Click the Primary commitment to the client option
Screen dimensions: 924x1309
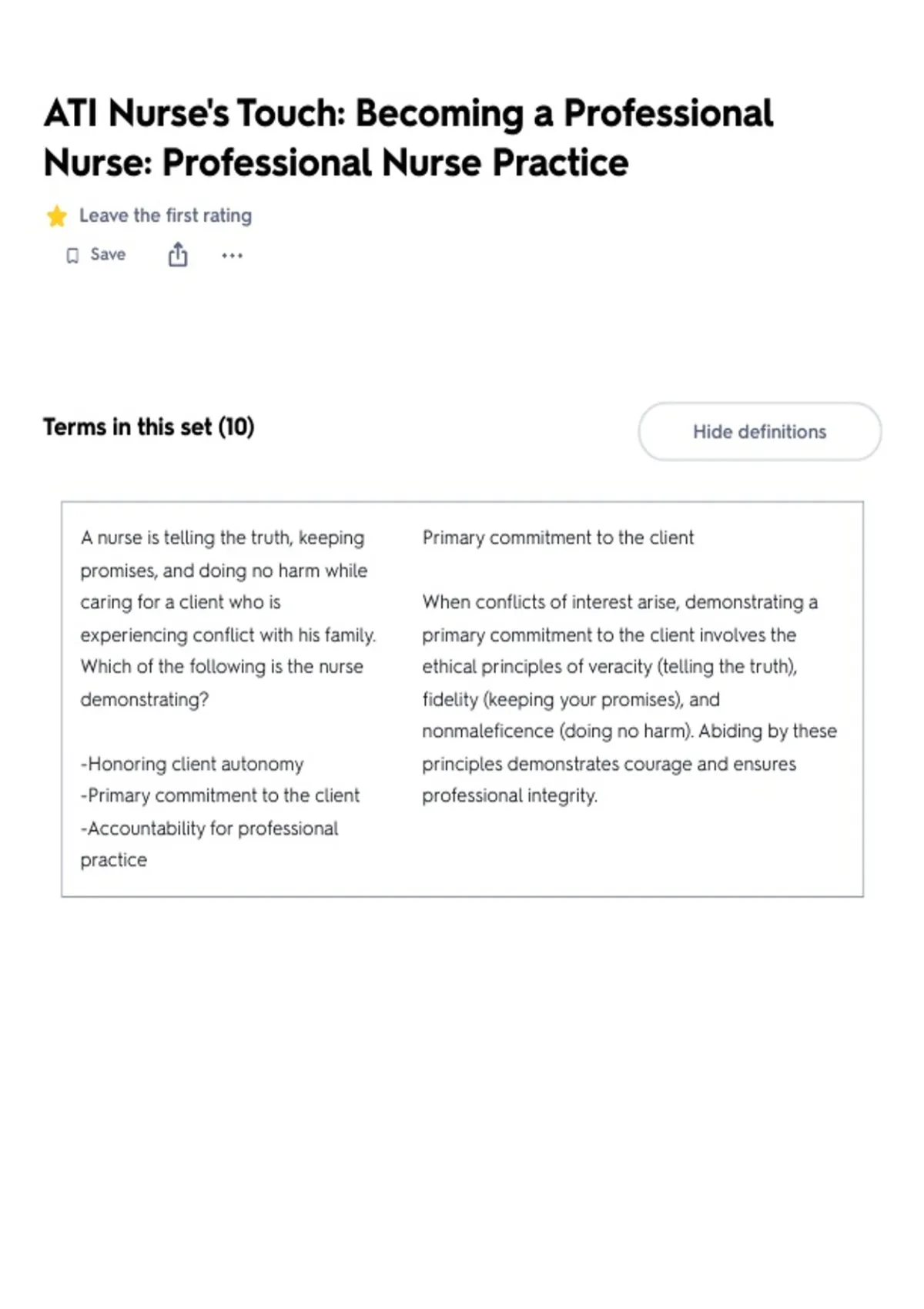pyautogui.click(x=220, y=795)
